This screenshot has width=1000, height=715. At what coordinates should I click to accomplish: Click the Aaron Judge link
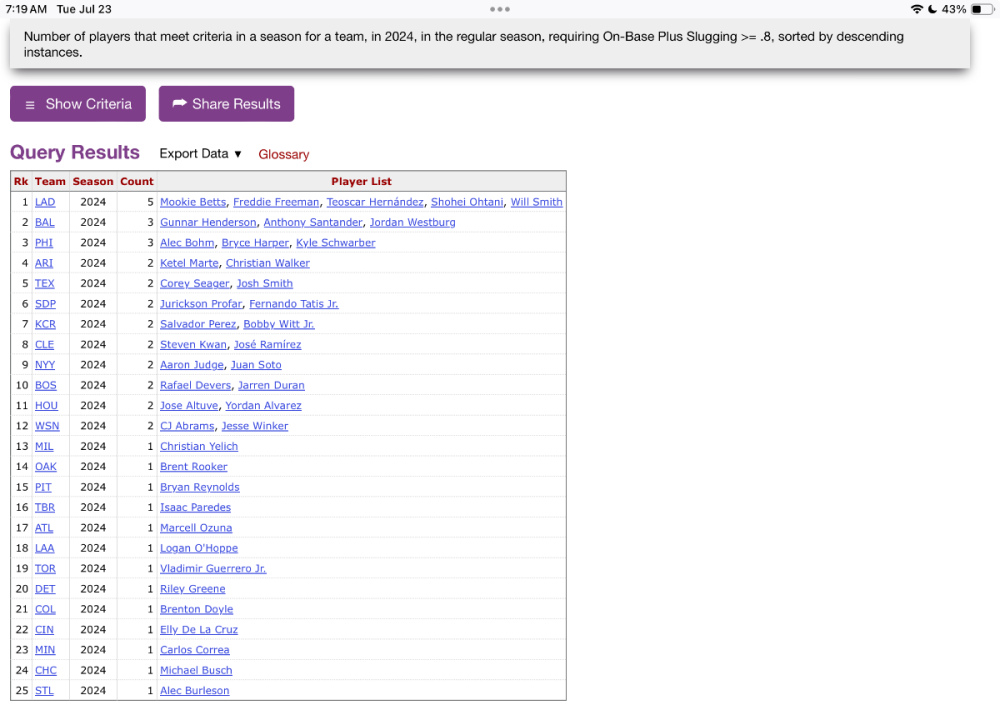(191, 364)
